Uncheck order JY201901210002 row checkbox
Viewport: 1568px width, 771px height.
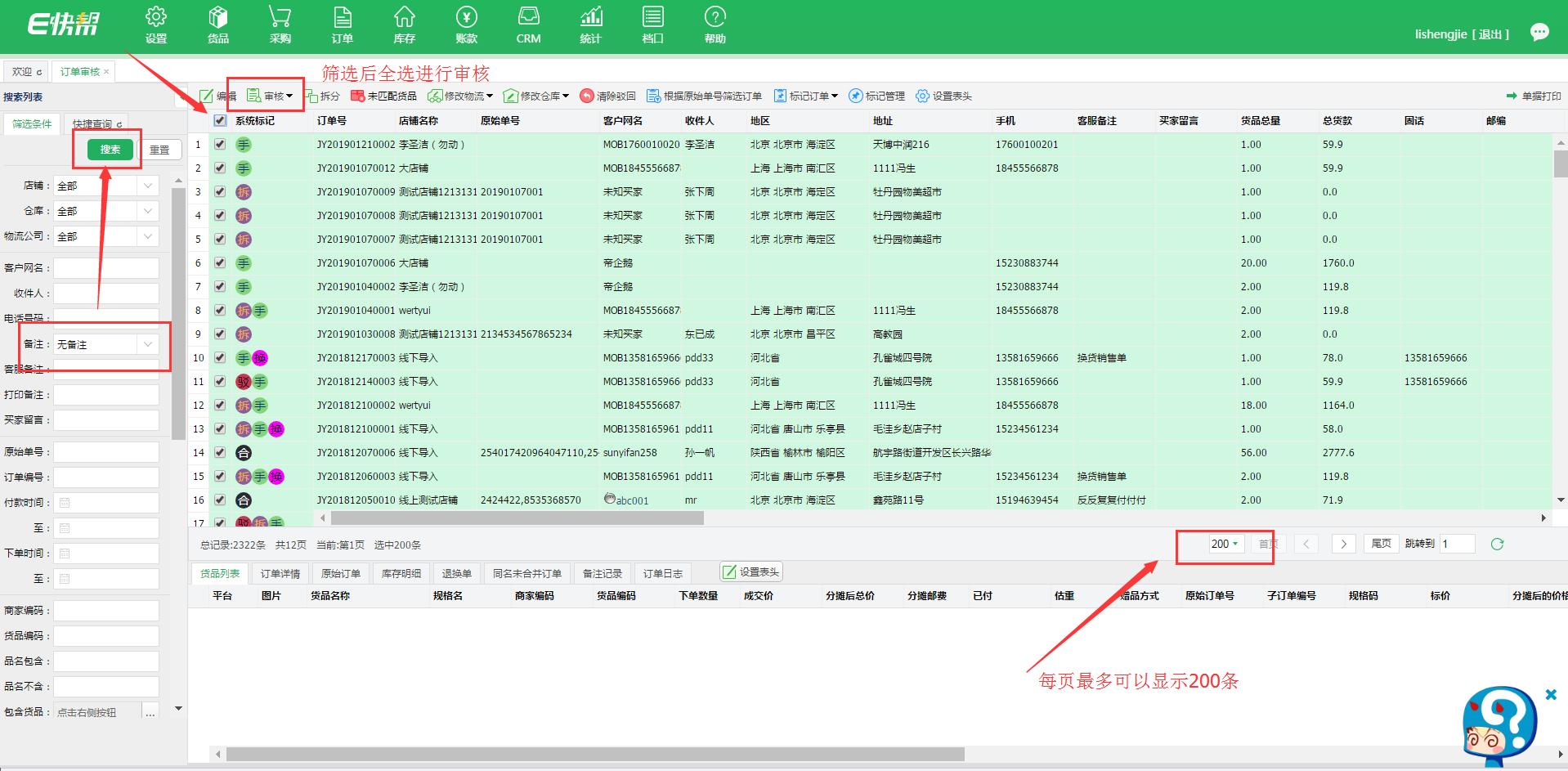pos(220,144)
